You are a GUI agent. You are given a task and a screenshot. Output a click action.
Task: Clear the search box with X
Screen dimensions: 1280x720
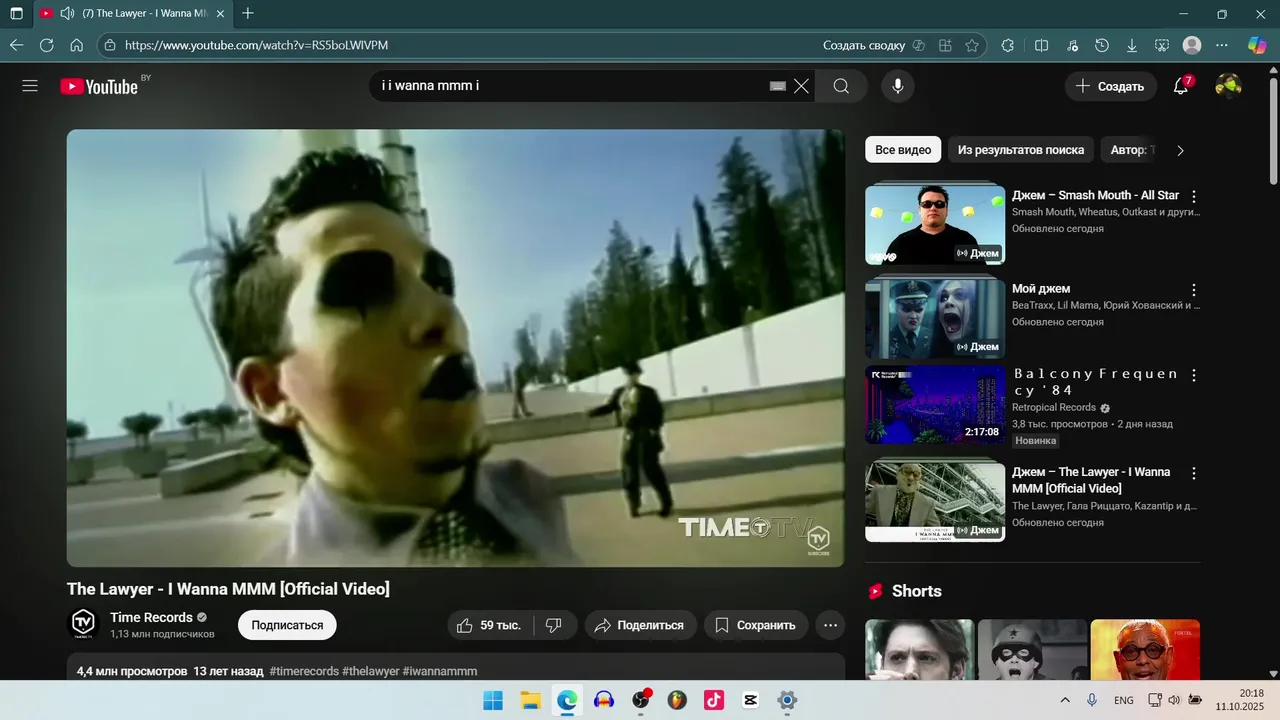801,86
